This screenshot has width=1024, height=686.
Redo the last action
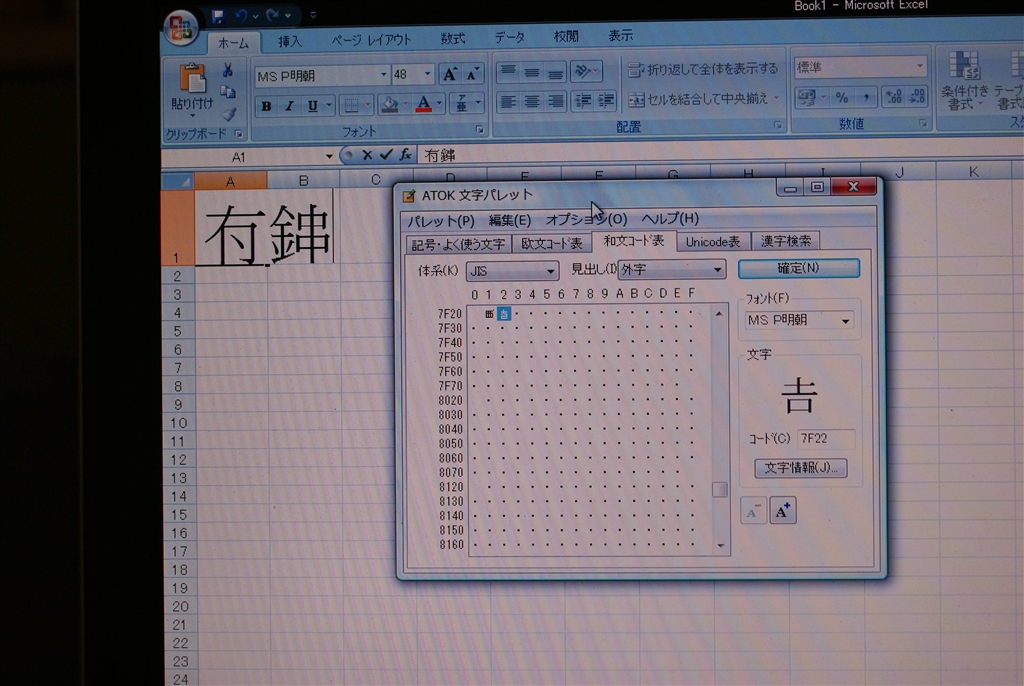(x=273, y=16)
